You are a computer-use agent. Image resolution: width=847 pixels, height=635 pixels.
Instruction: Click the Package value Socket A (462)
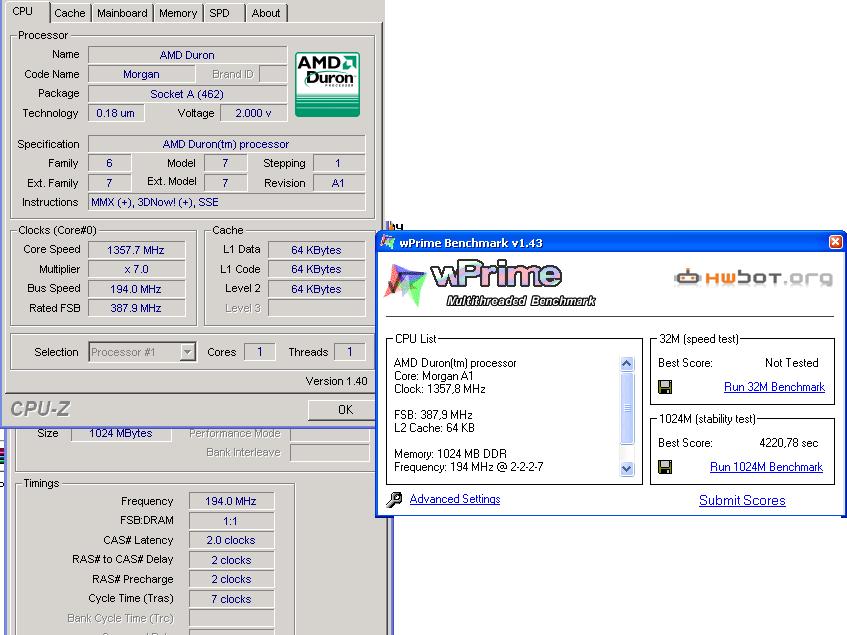pos(187,94)
